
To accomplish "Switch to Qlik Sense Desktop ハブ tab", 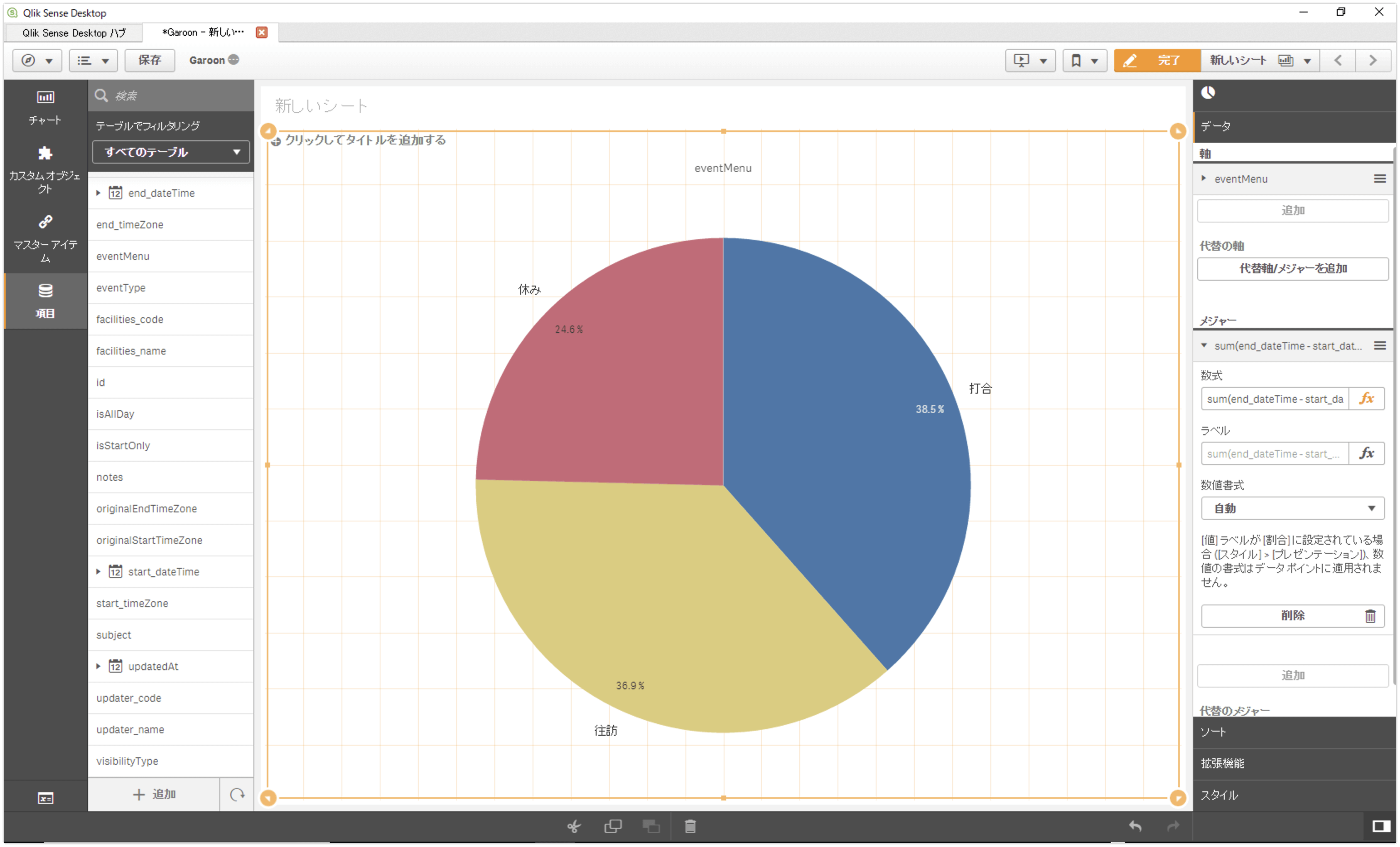I will pyautogui.click(x=74, y=33).
